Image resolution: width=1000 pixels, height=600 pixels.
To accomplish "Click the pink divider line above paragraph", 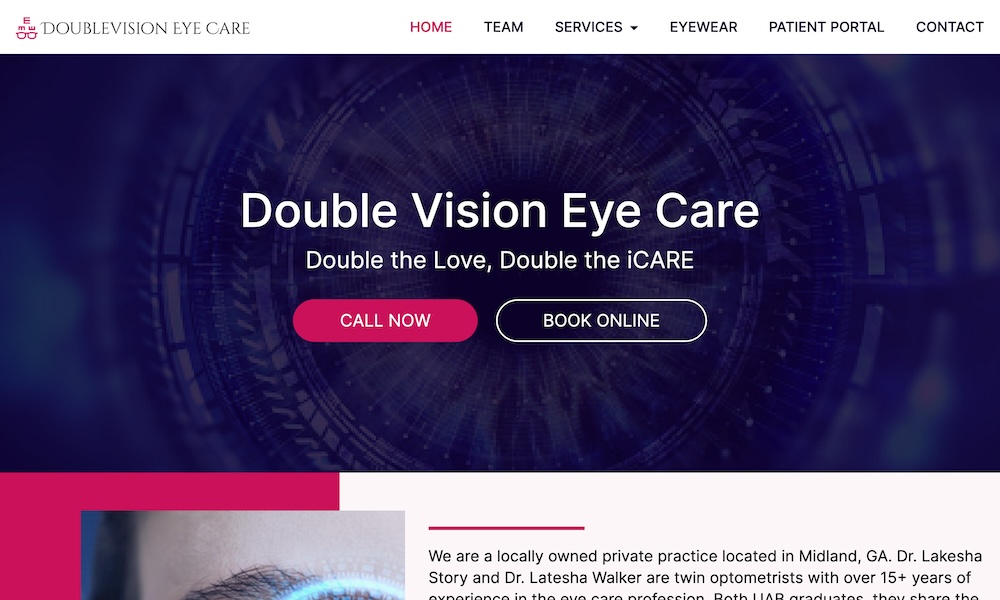I will [x=506, y=528].
